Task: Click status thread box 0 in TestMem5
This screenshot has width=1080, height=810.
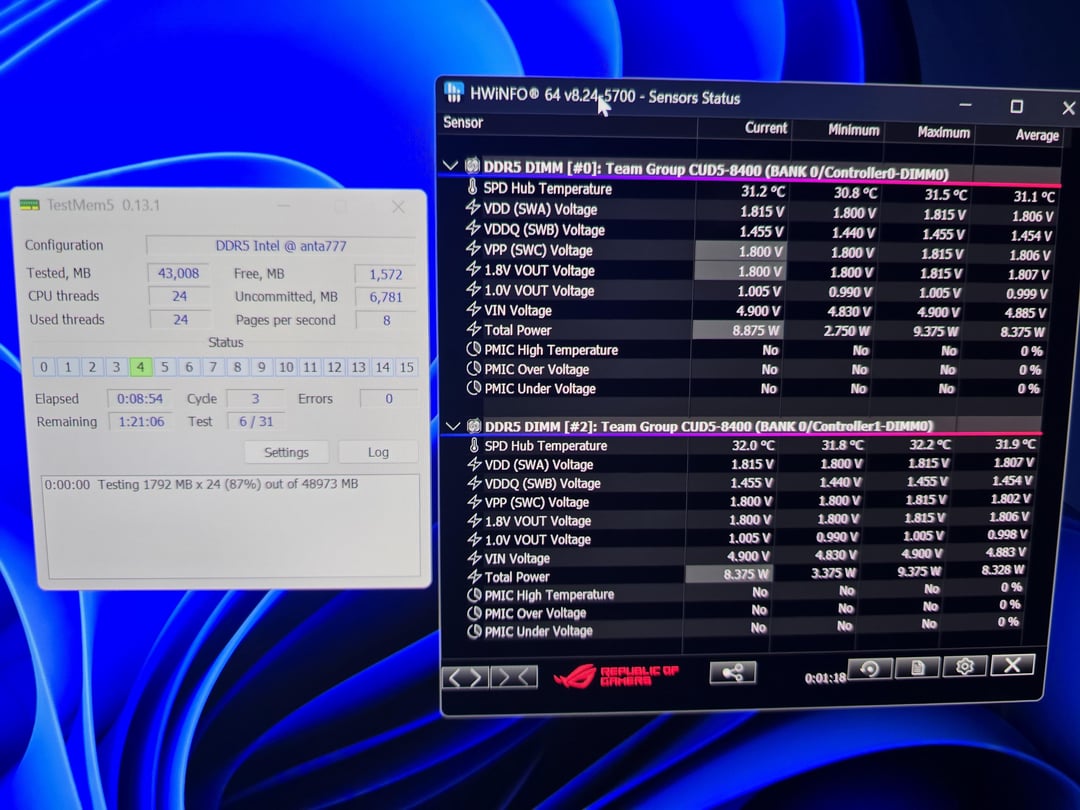Action: (44, 366)
